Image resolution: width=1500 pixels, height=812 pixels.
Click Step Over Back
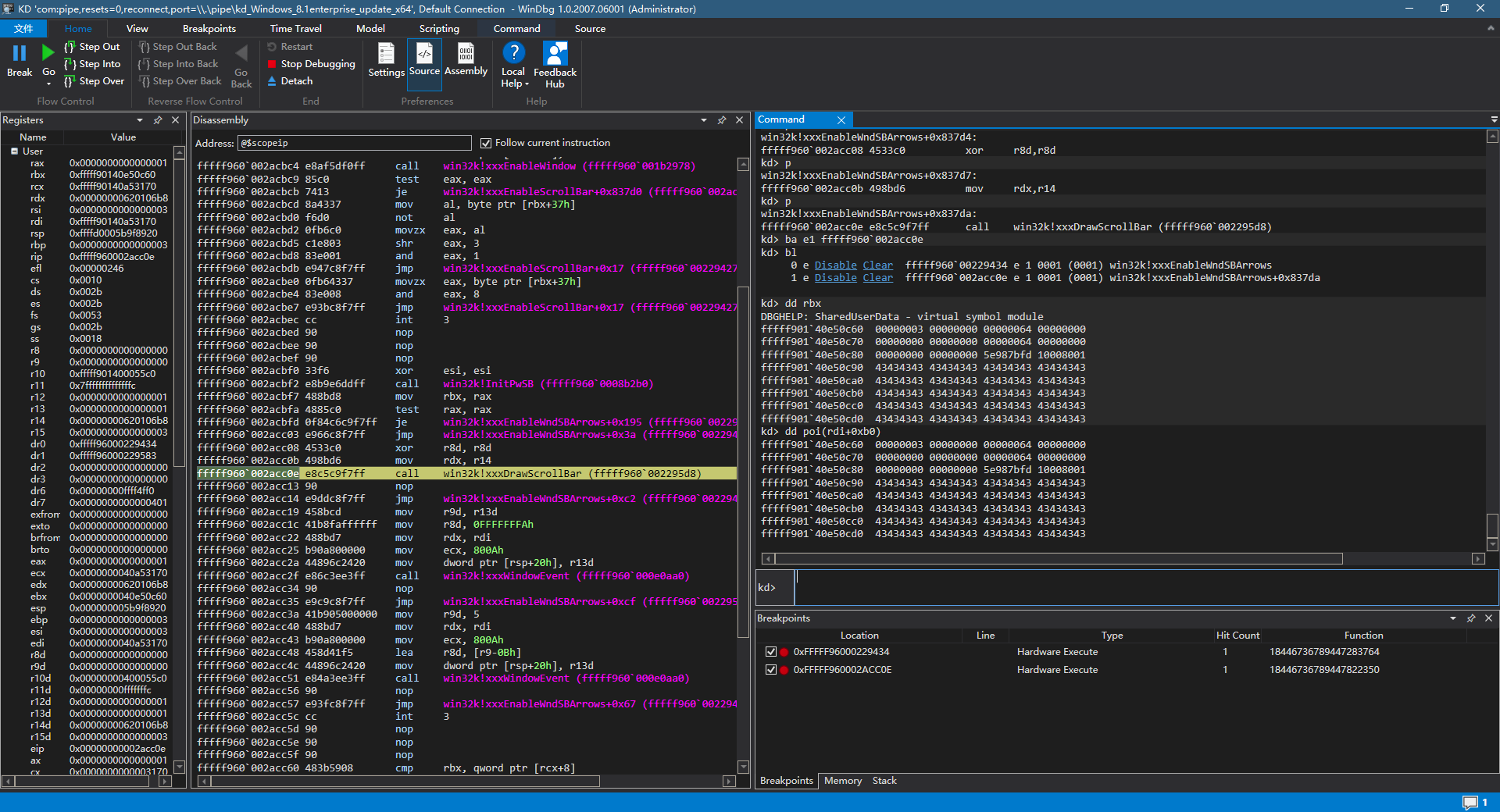(180, 81)
